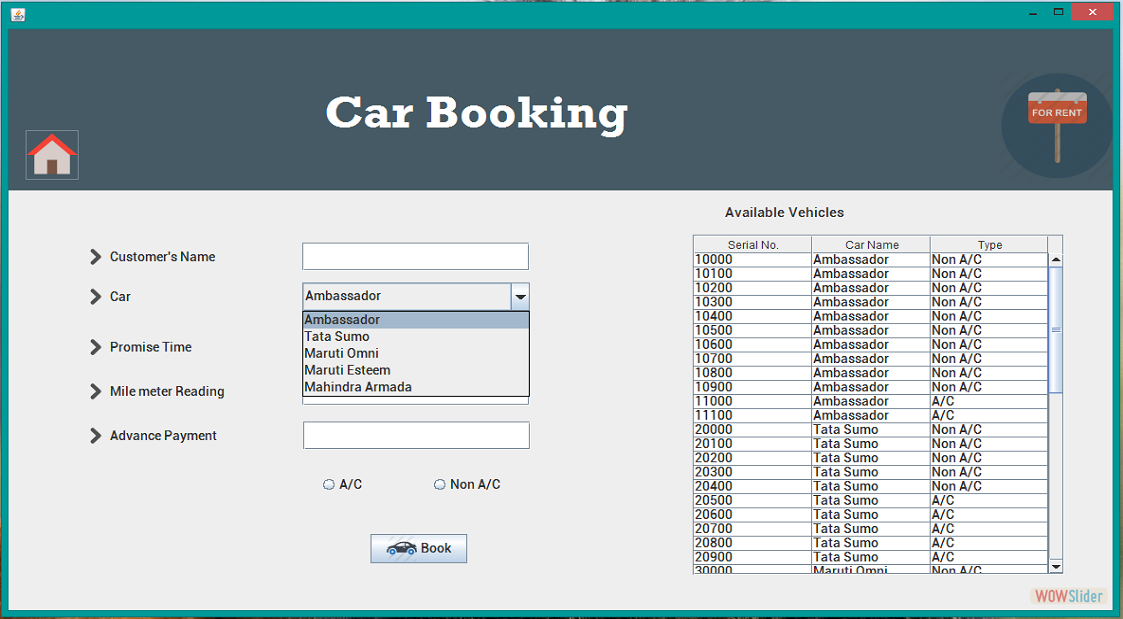Image resolution: width=1123 pixels, height=619 pixels.
Task: Click the vehicle table scrollbar thumb
Action: (1056, 330)
